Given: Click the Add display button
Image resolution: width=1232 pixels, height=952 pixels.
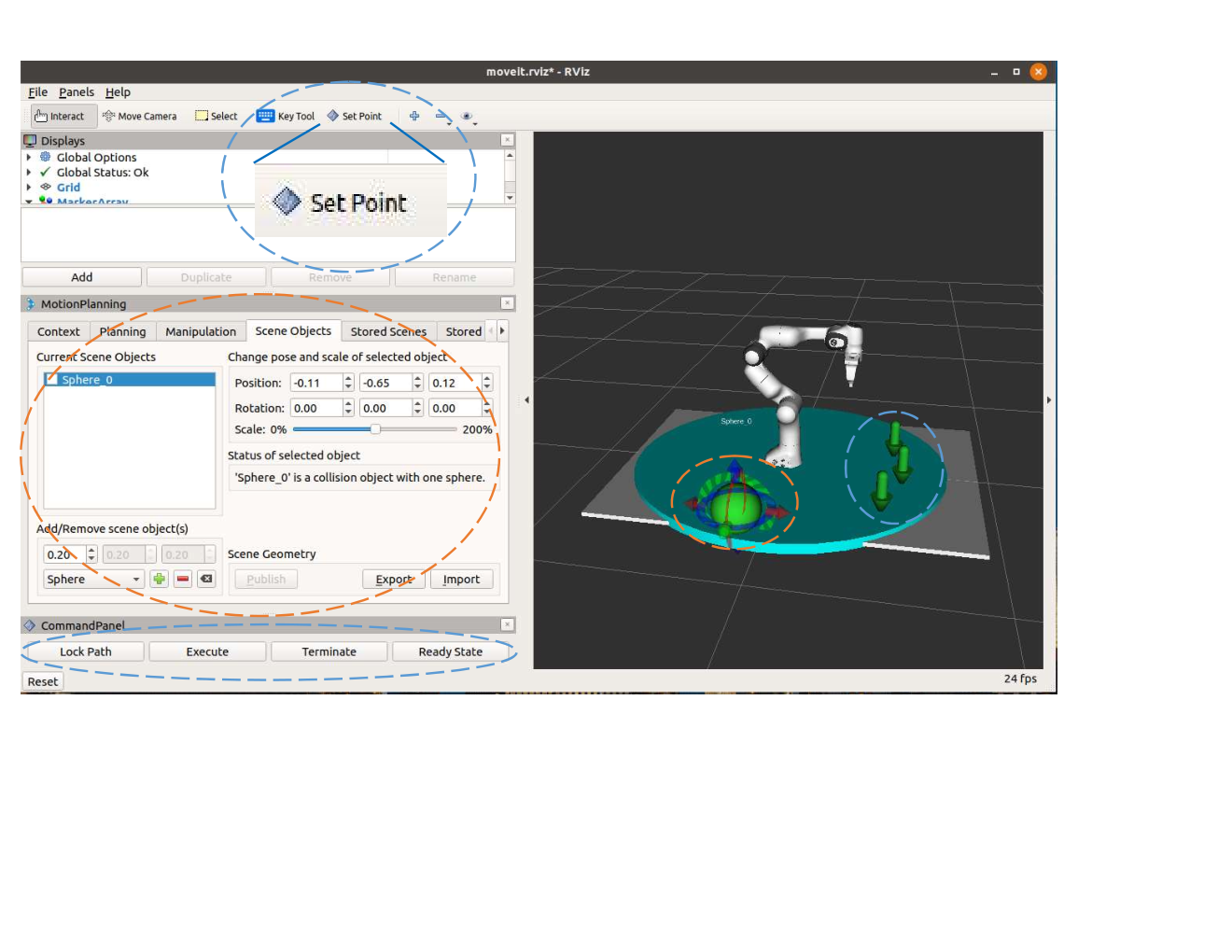Looking at the screenshot, I should coord(82,277).
